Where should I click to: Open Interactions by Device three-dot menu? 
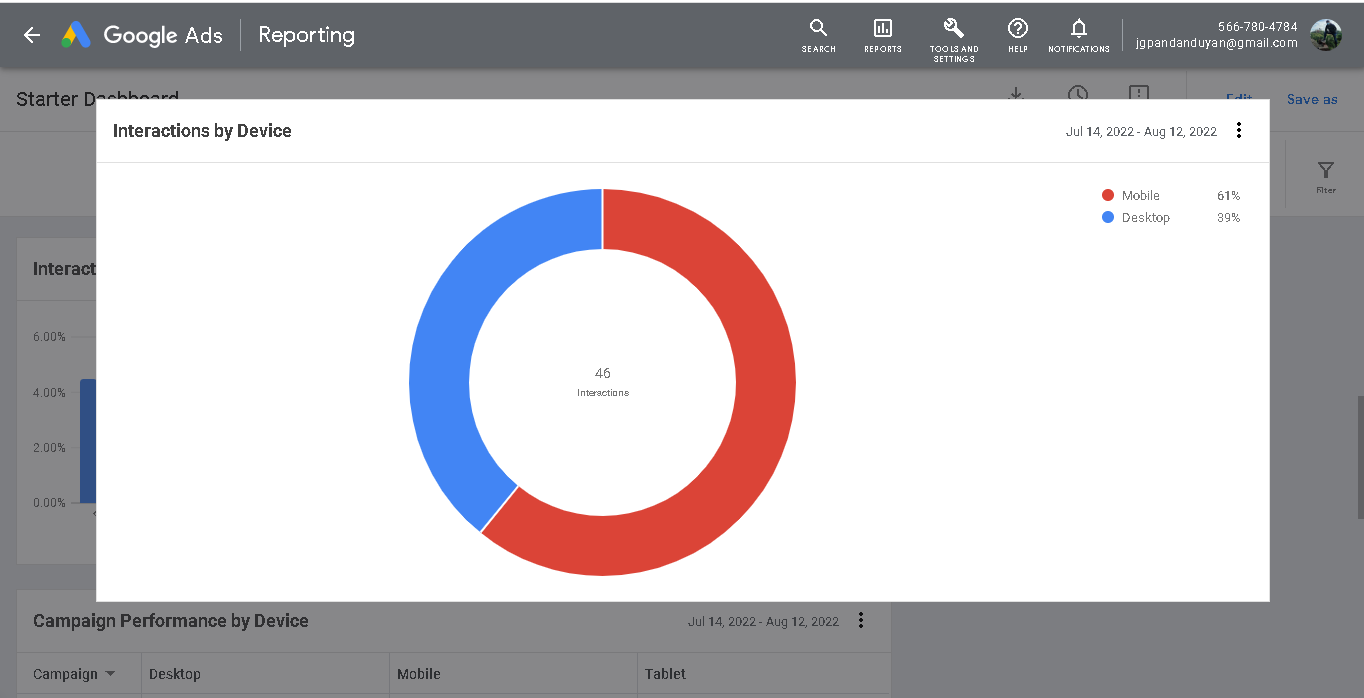click(1239, 130)
